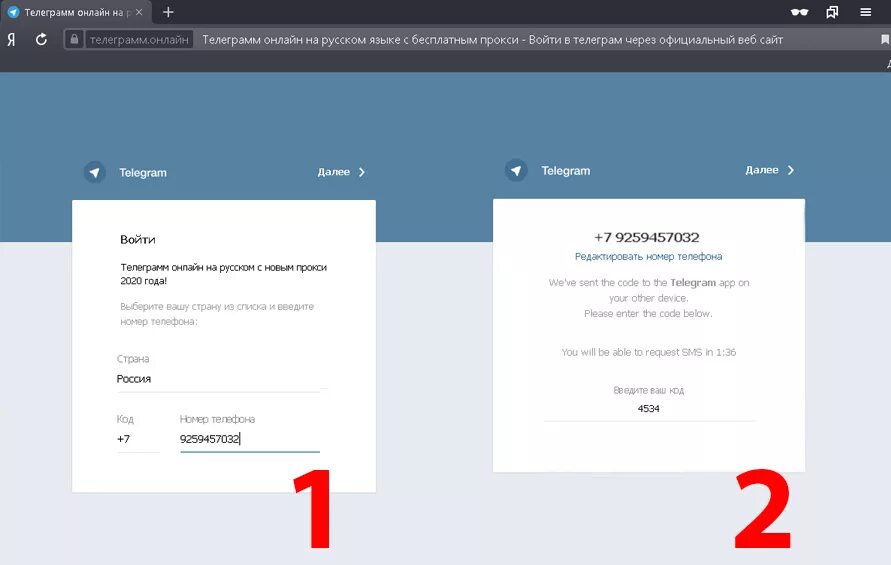Open a new tab with the plus icon
This screenshot has width=891, height=565.
point(168,12)
